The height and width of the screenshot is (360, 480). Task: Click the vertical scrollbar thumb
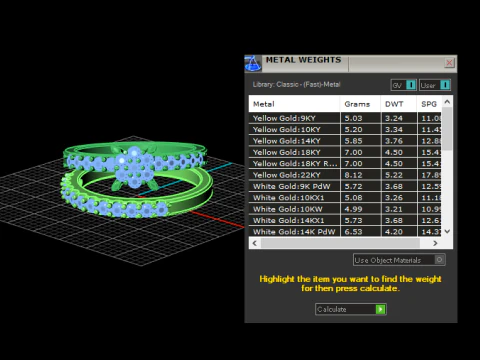pos(447,128)
